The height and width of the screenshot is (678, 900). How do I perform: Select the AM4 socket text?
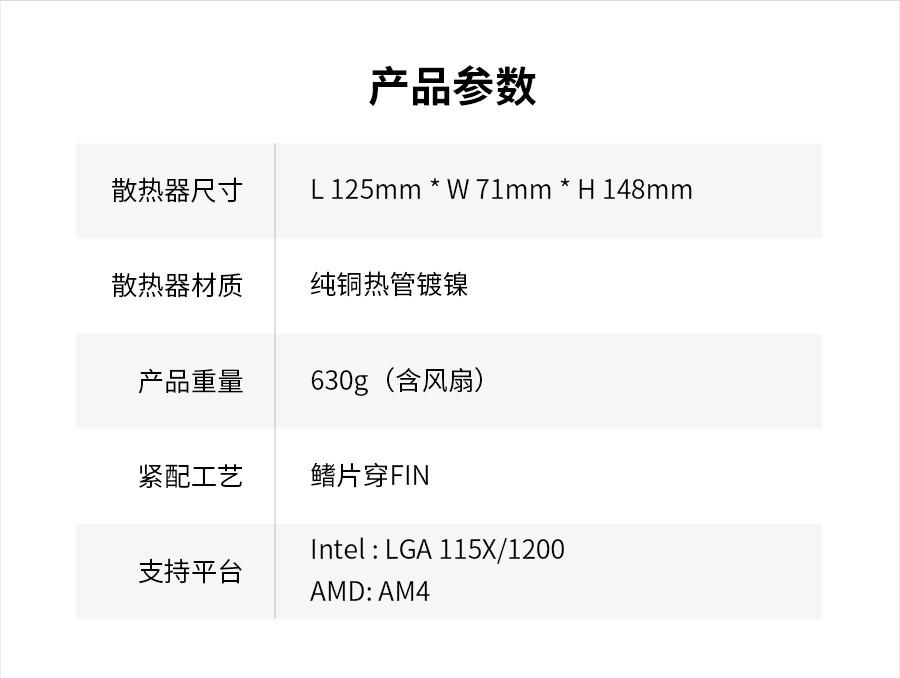(404, 592)
